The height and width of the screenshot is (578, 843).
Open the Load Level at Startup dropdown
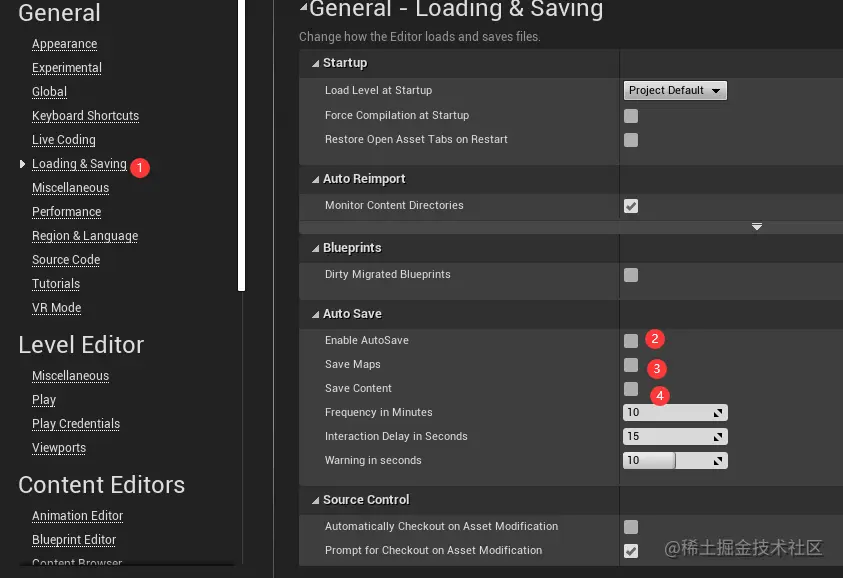click(x=675, y=90)
